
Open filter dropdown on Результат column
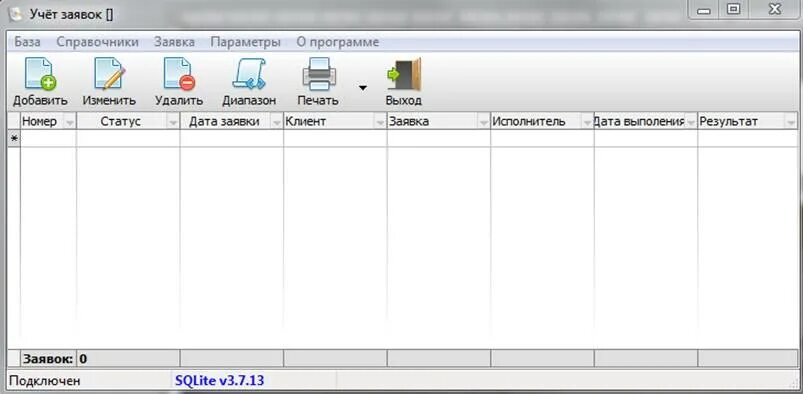(x=791, y=122)
